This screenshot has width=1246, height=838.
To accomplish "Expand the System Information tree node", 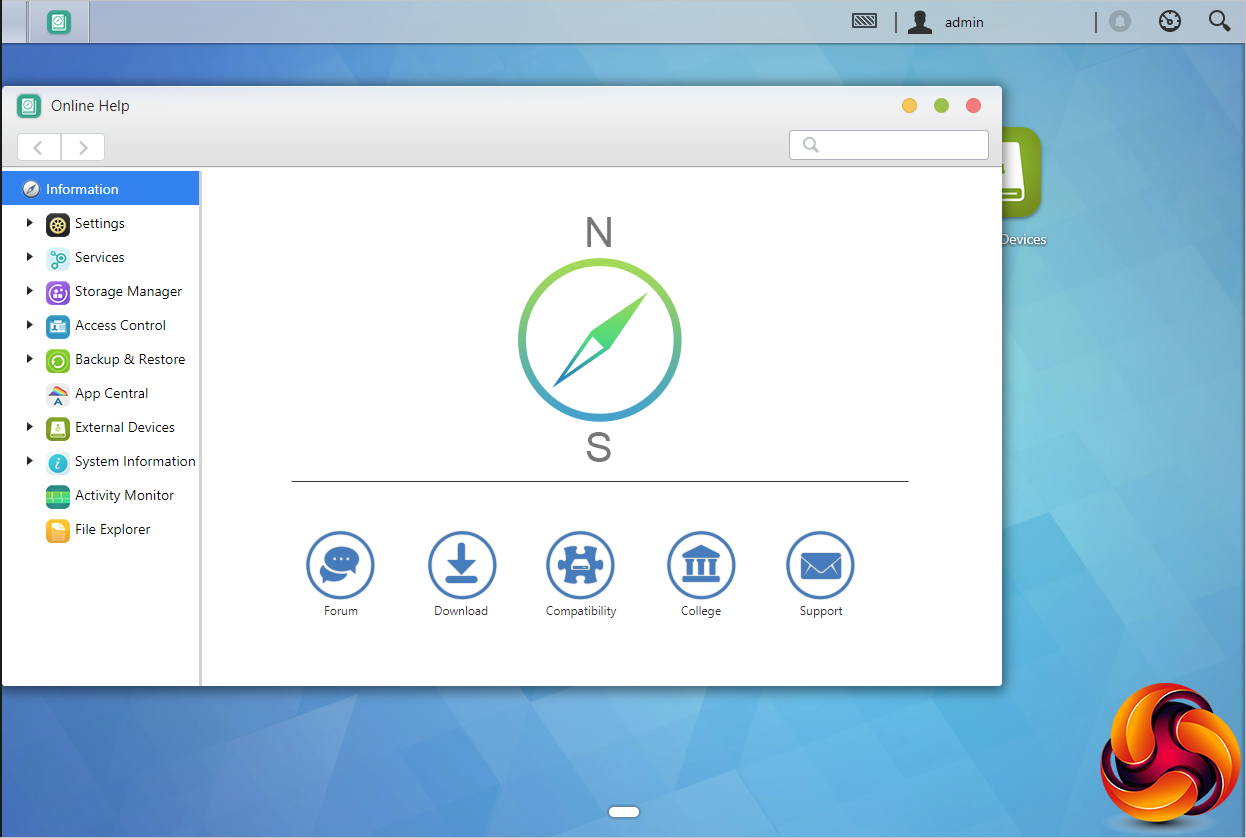I will [30, 461].
